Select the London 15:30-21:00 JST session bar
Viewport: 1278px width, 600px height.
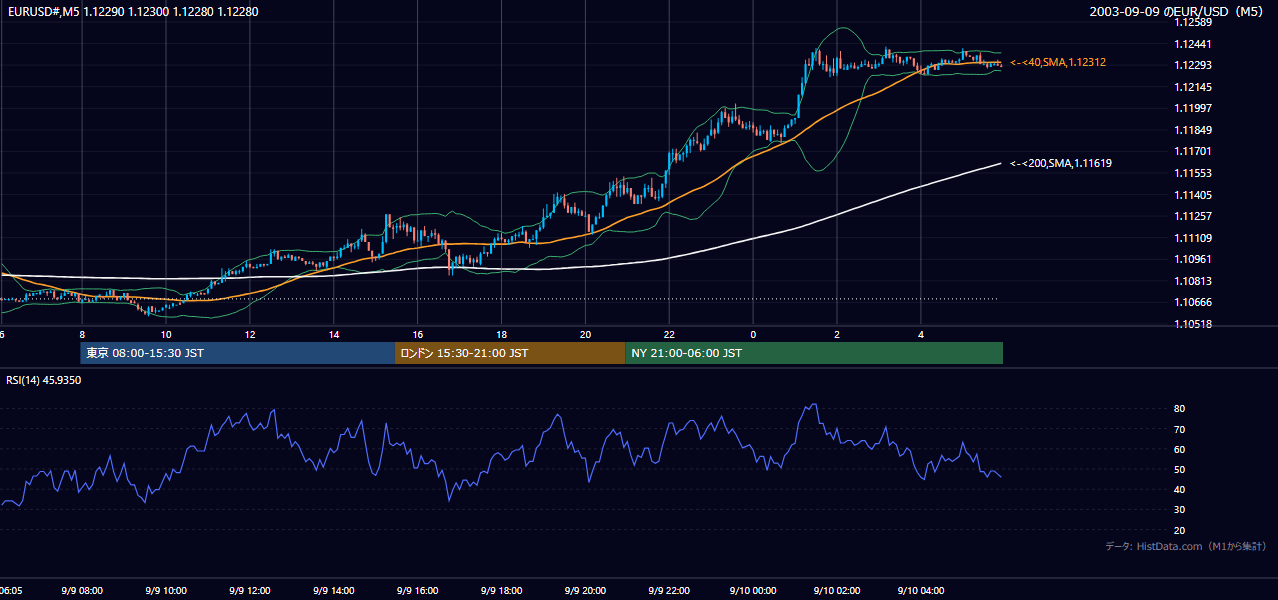510,353
